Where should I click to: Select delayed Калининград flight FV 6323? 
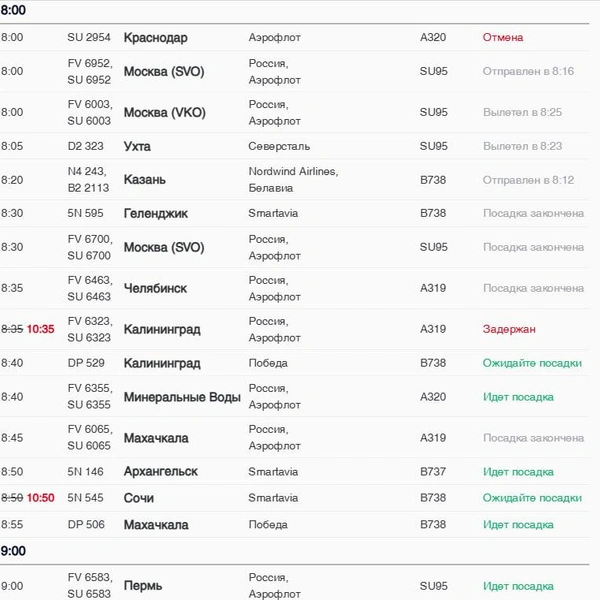click(x=294, y=329)
